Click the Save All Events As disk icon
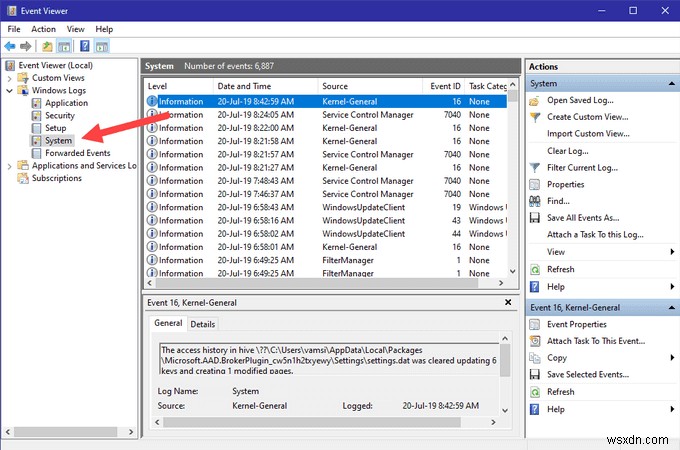The width and height of the screenshot is (680, 450). [x=535, y=218]
